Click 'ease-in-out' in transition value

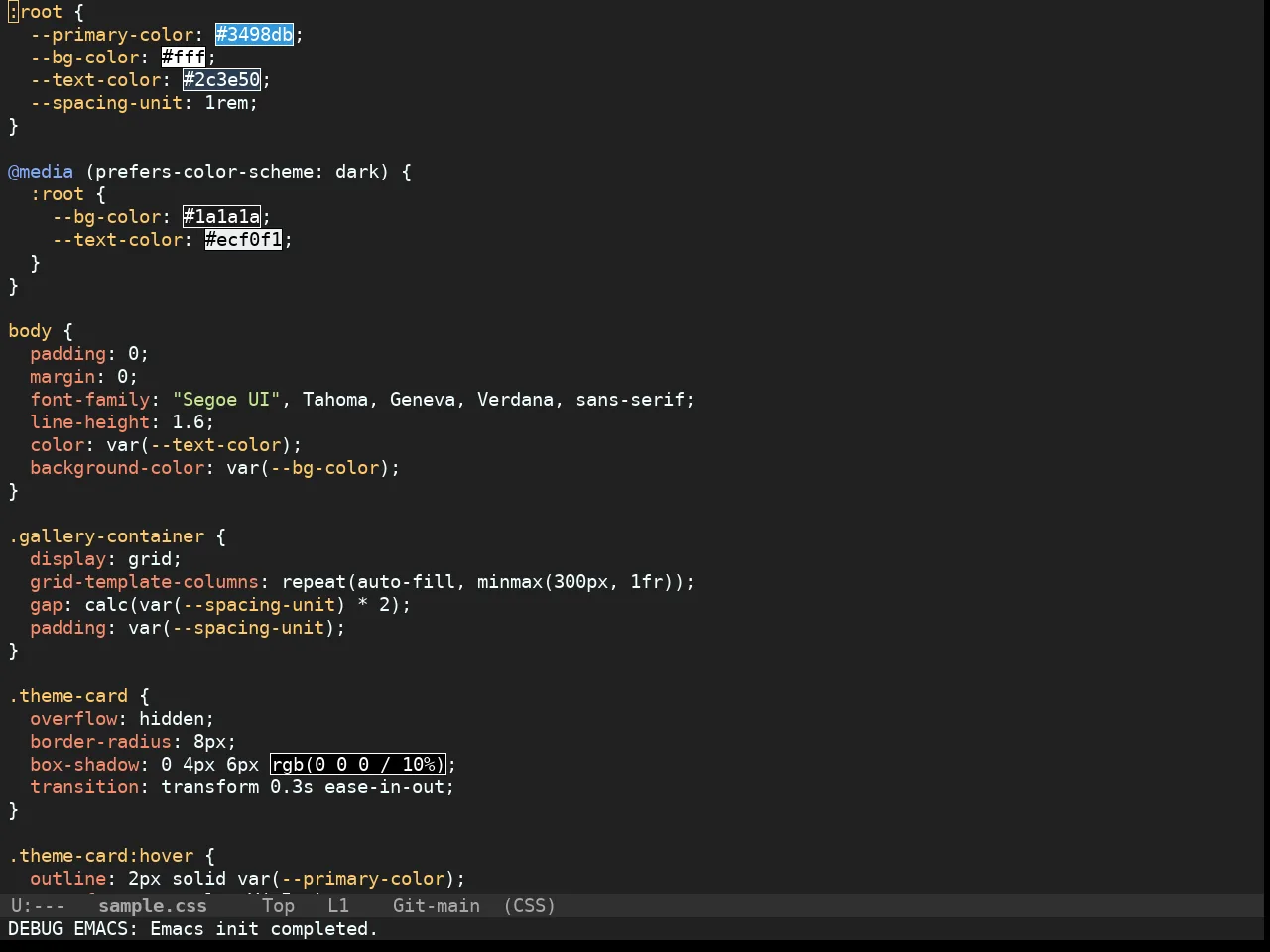coord(384,787)
